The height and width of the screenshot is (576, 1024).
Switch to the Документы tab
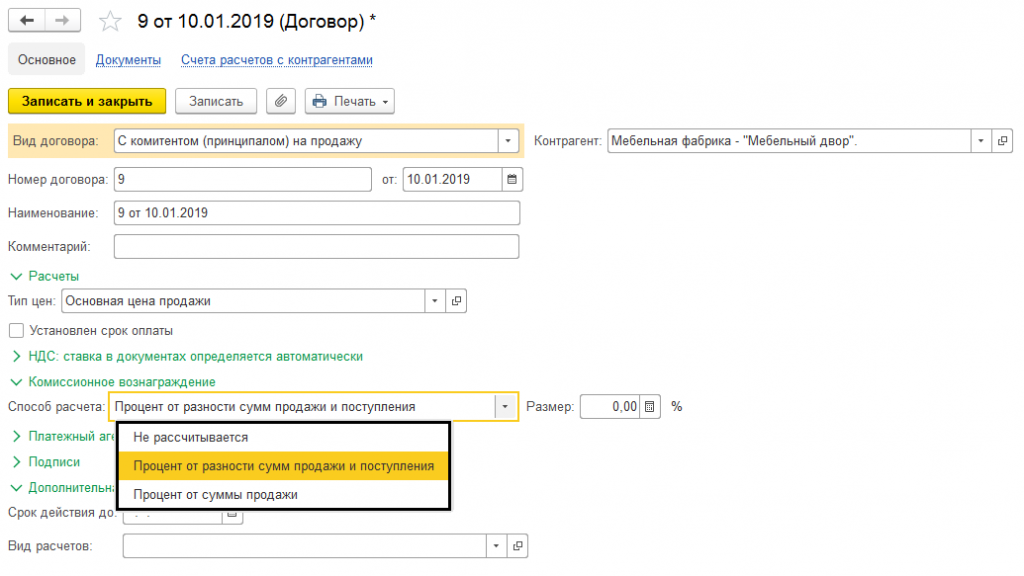(128, 60)
